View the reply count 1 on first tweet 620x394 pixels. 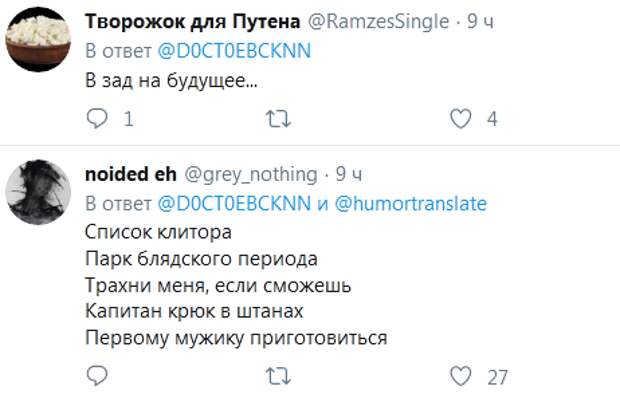(x=128, y=119)
